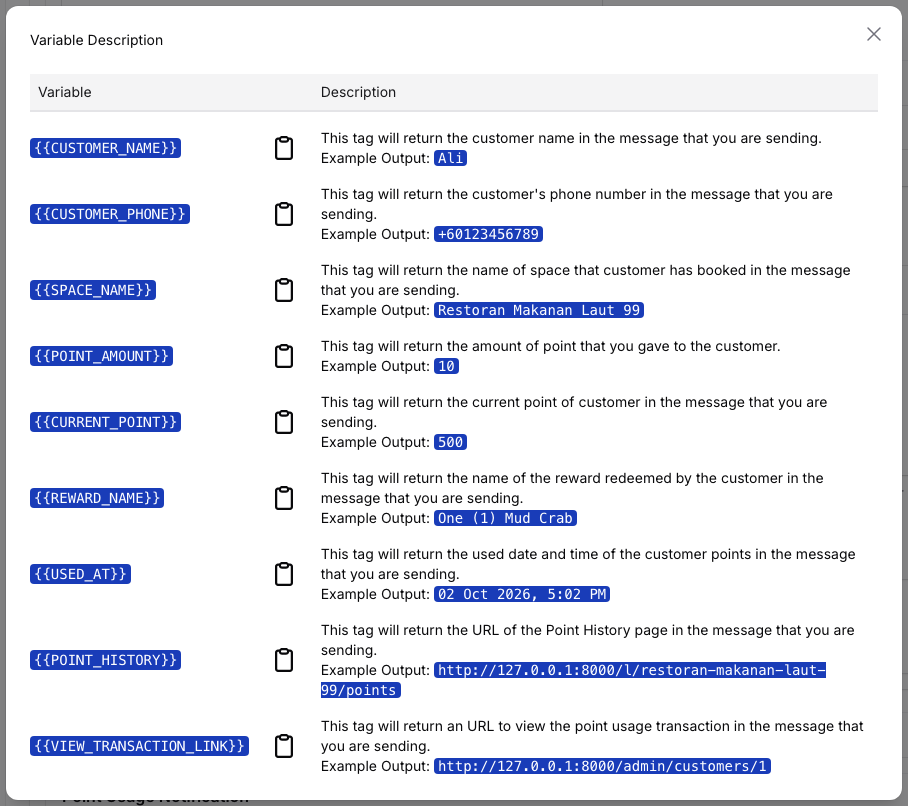Image resolution: width=908 pixels, height=806 pixels.
Task: Copy the CUSTOMER_NAME variable via clipboard icon
Action: [x=284, y=148]
